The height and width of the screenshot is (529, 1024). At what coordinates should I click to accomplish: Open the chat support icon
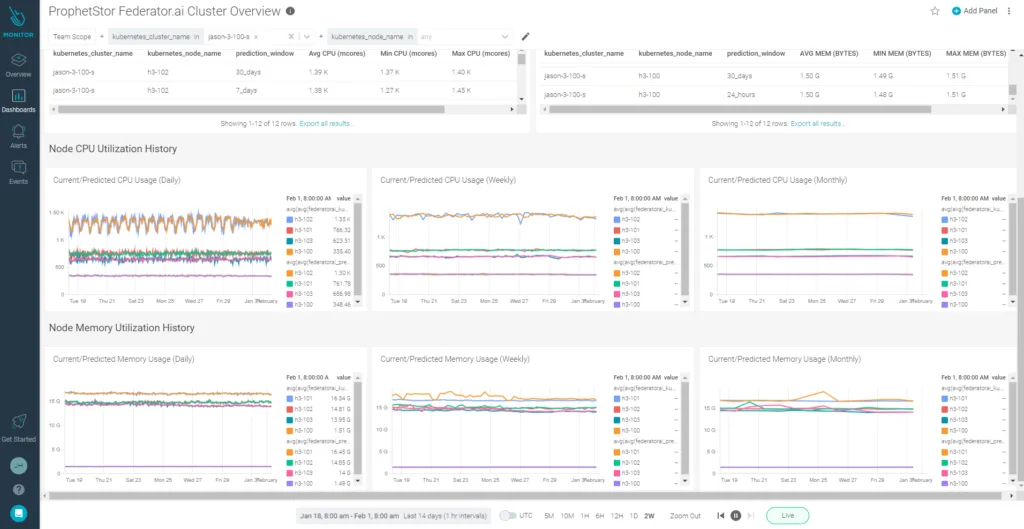point(18,513)
